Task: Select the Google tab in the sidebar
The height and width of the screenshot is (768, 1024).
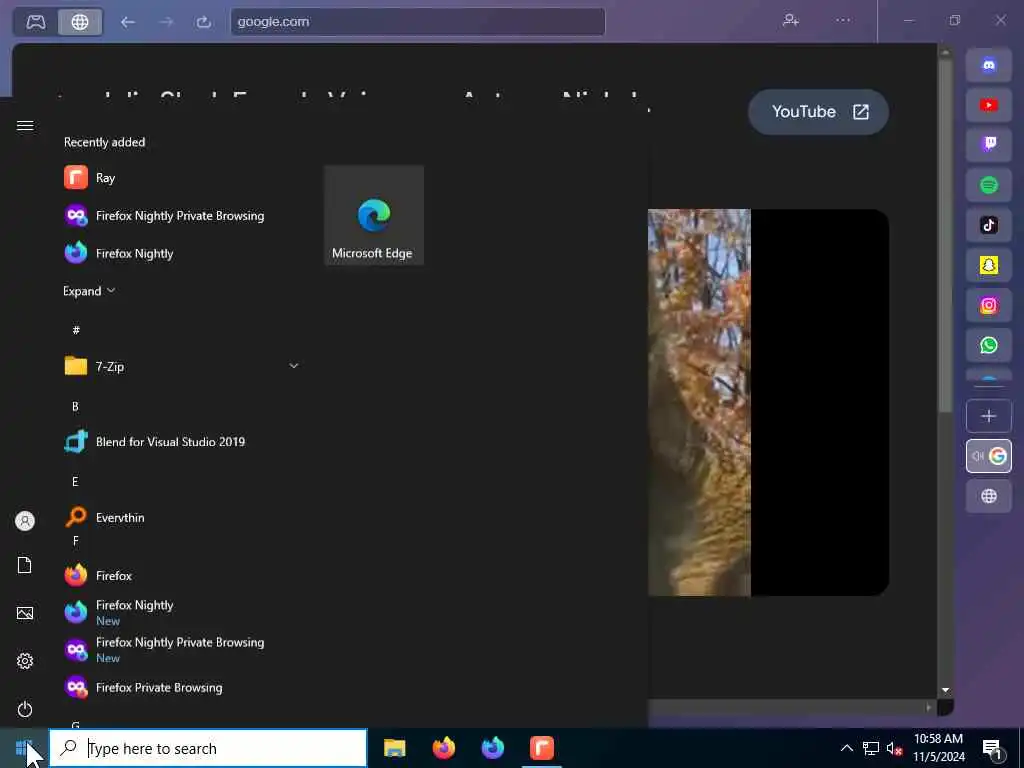Action: pyautogui.click(x=989, y=456)
